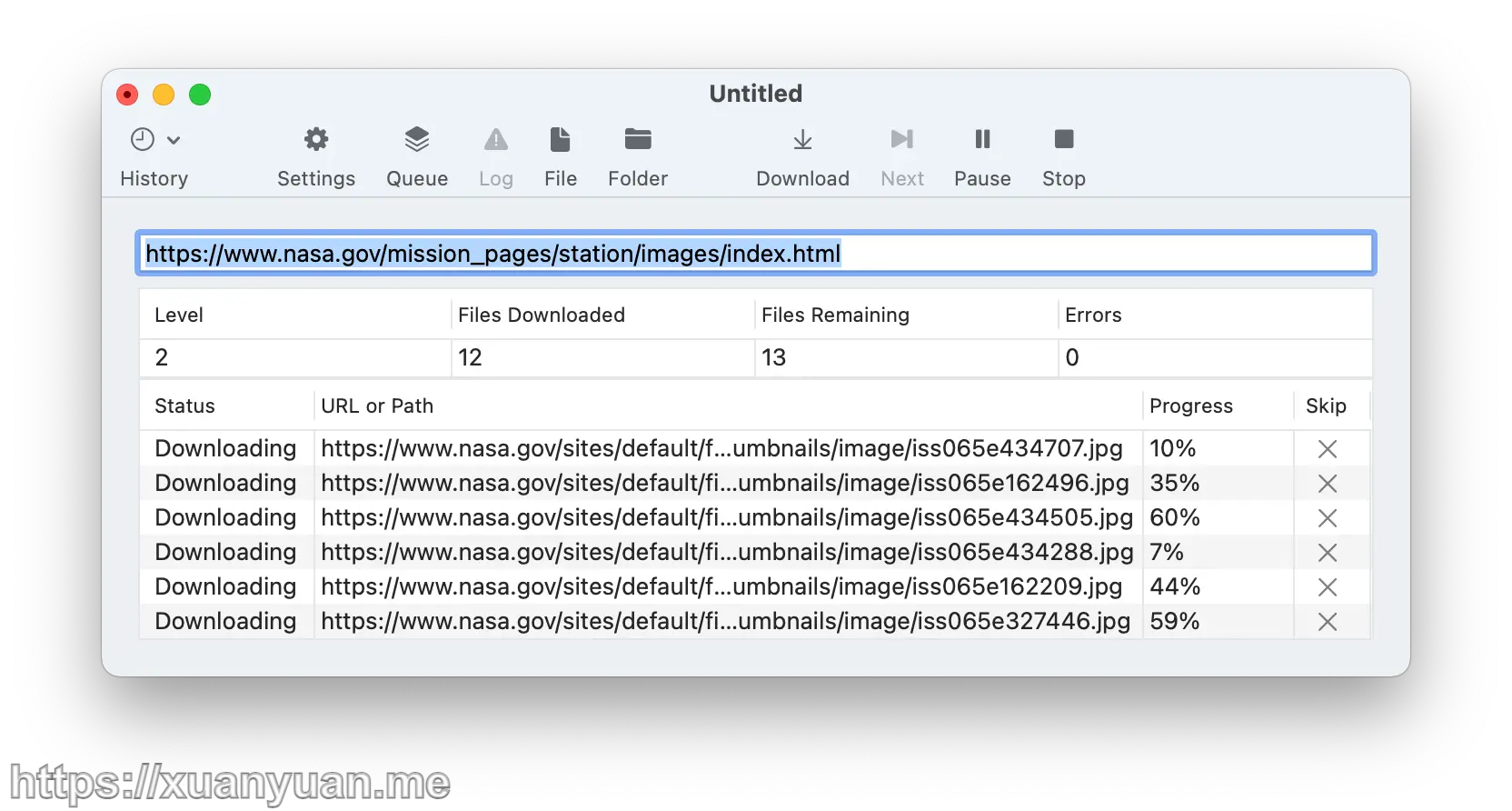Start the Download toolbar button

click(802, 139)
